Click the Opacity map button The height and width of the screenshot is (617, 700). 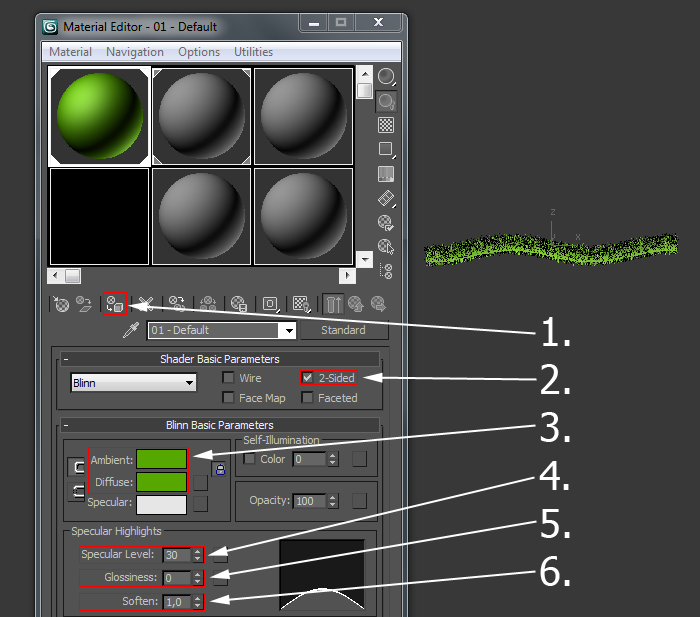(359, 501)
